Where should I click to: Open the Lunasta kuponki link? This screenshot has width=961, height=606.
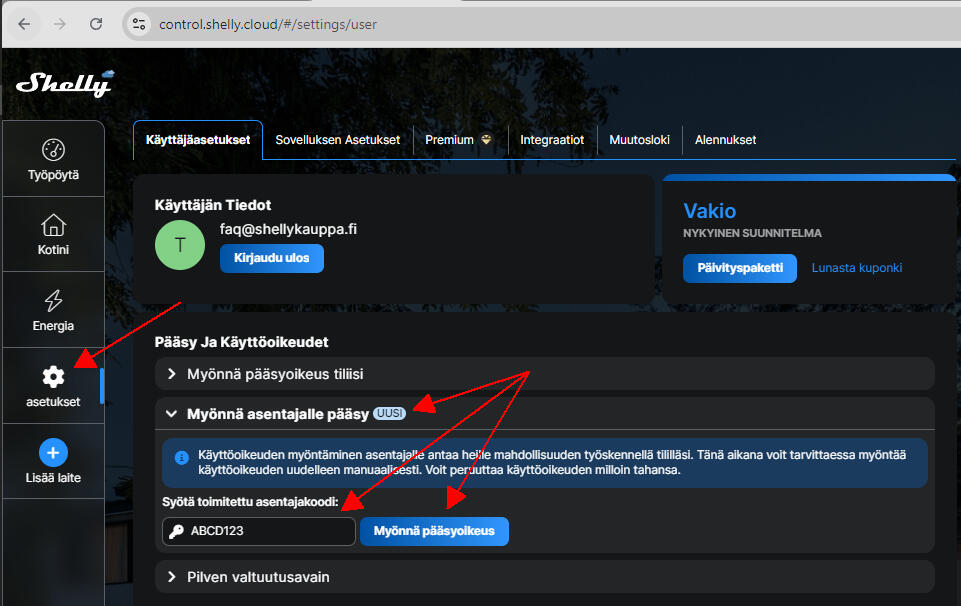coord(856,268)
